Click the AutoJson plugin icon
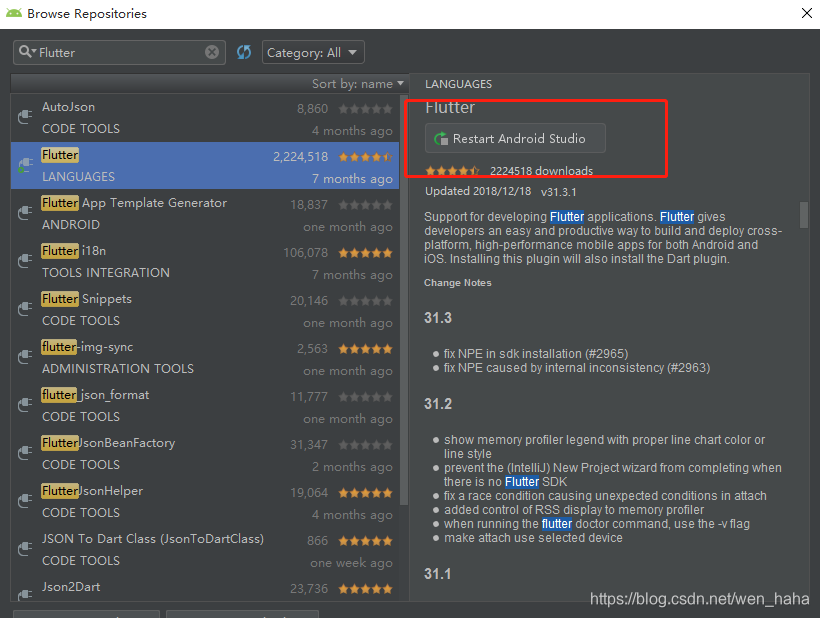This screenshot has width=820, height=618. (x=25, y=117)
